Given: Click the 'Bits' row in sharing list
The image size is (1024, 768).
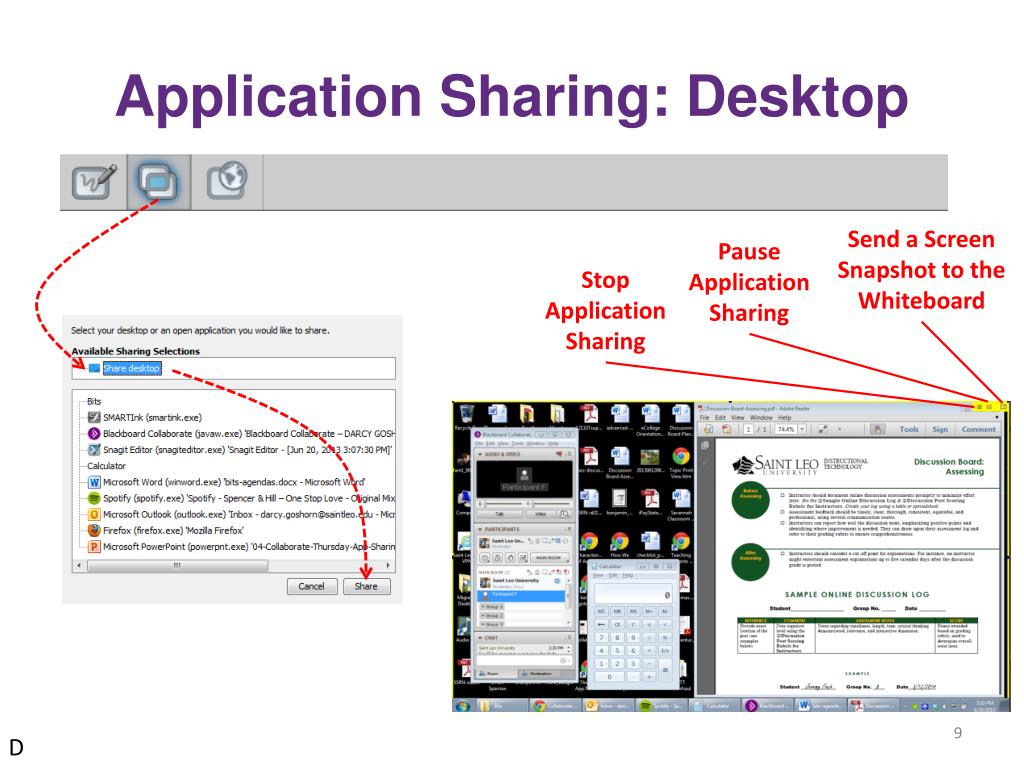Looking at the screenshot, I should (x=94, y=401).
